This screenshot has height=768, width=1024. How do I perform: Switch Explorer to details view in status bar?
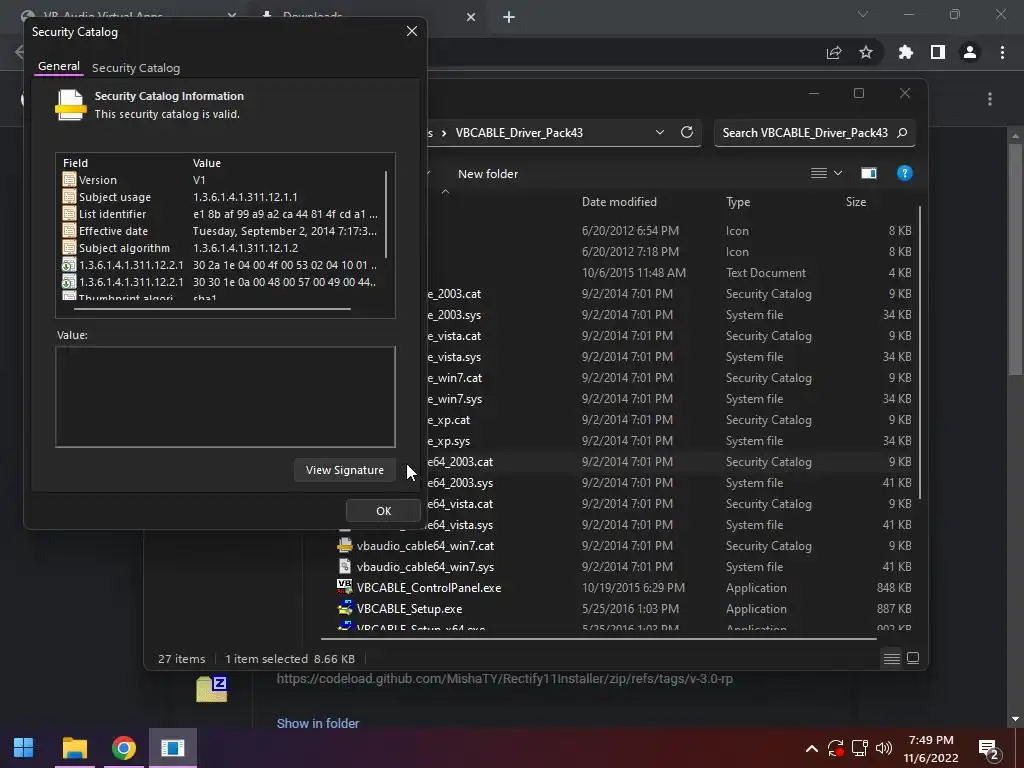click(891, 658)
